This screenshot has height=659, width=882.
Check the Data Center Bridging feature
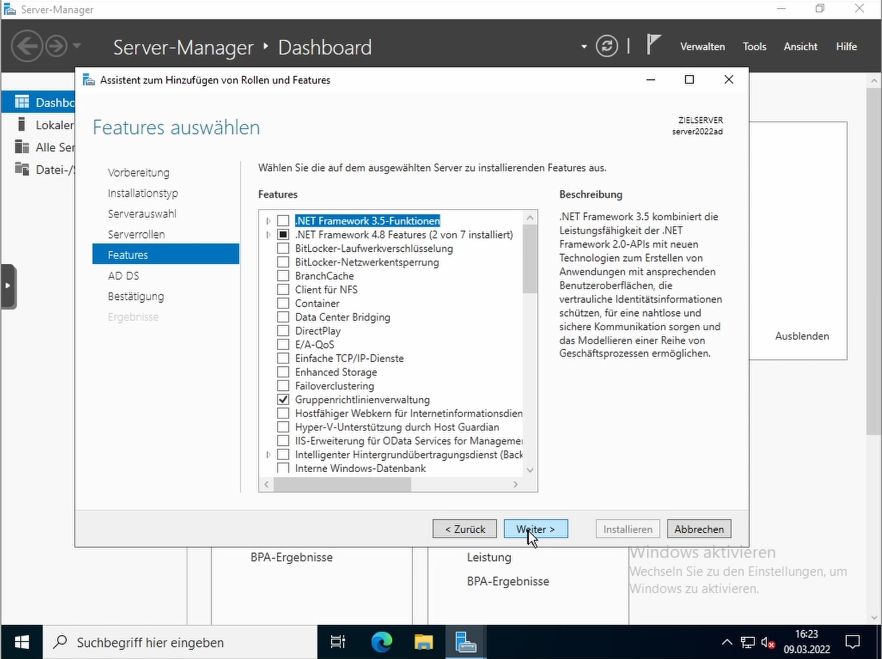point(283,317)
